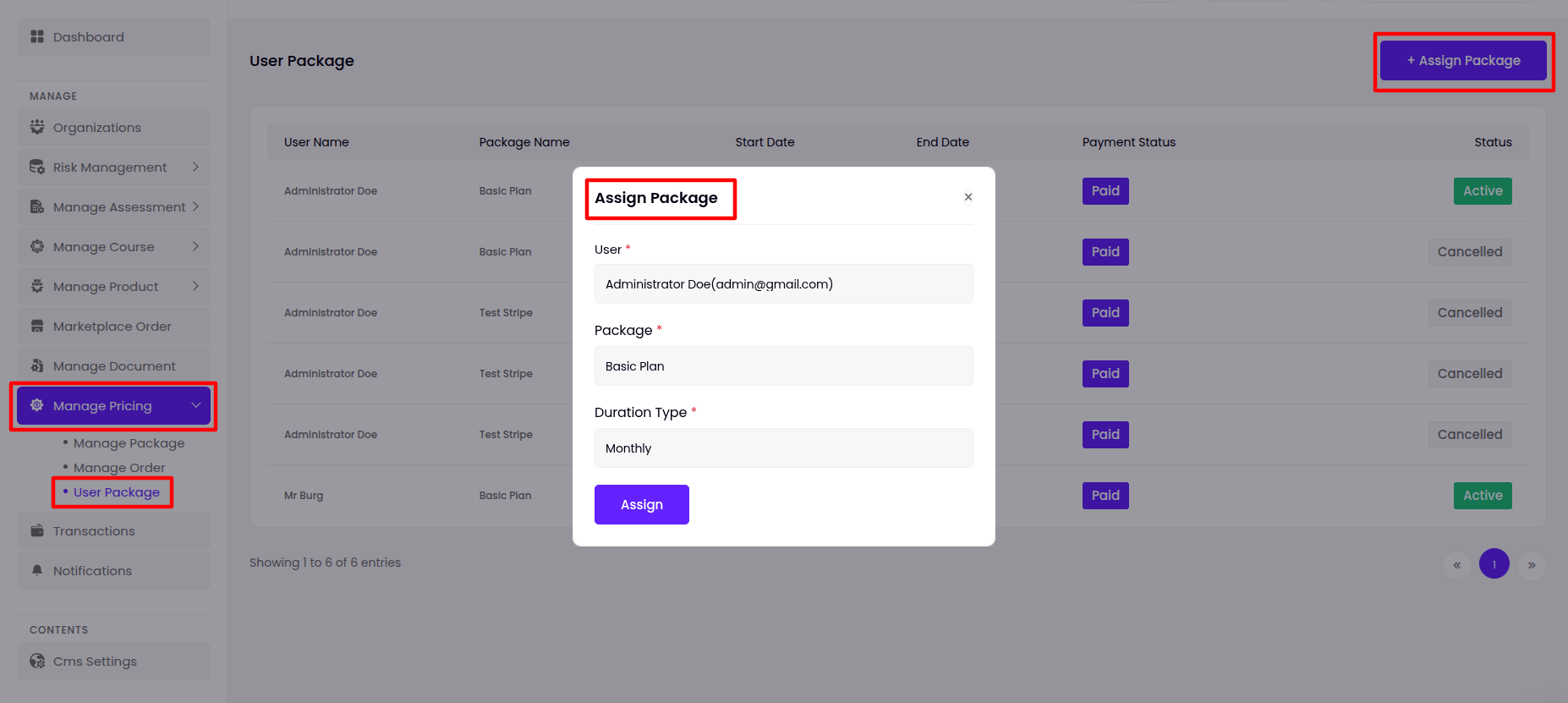Open Manage Order submenu item
The image size is (1568, 703).
click(119, 468)
